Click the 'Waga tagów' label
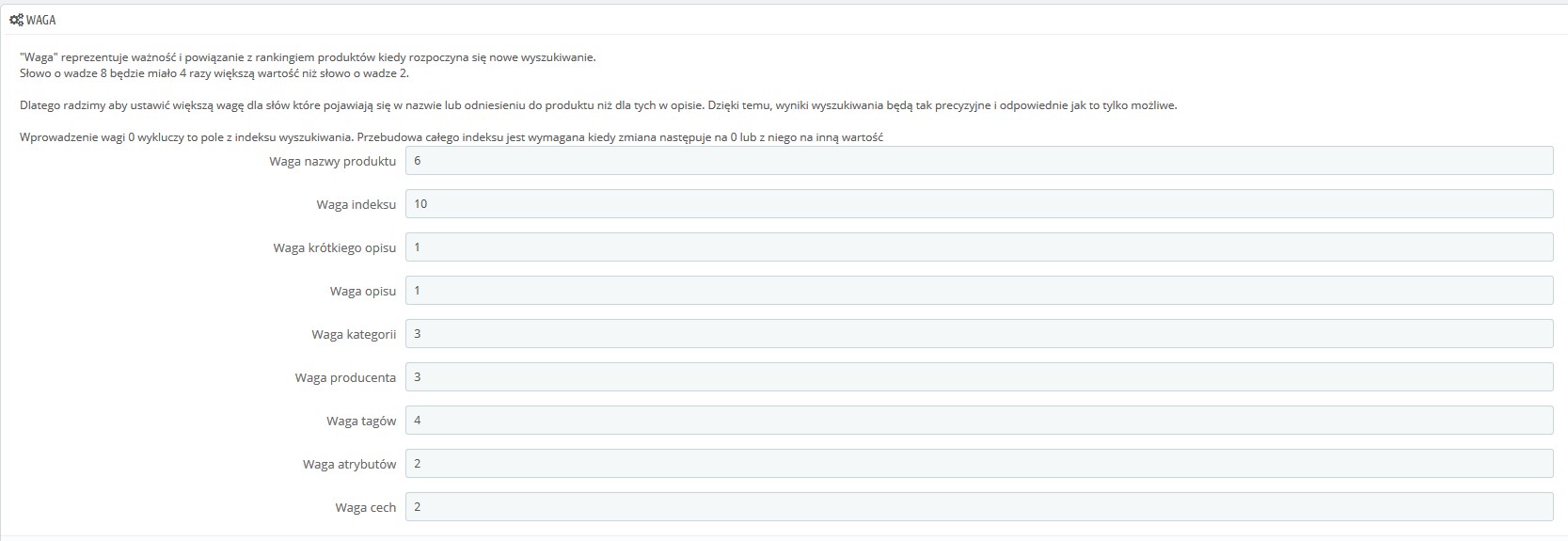Image resolution: width=1568 pixels, height=541 pixels. [x=362, y=421]
